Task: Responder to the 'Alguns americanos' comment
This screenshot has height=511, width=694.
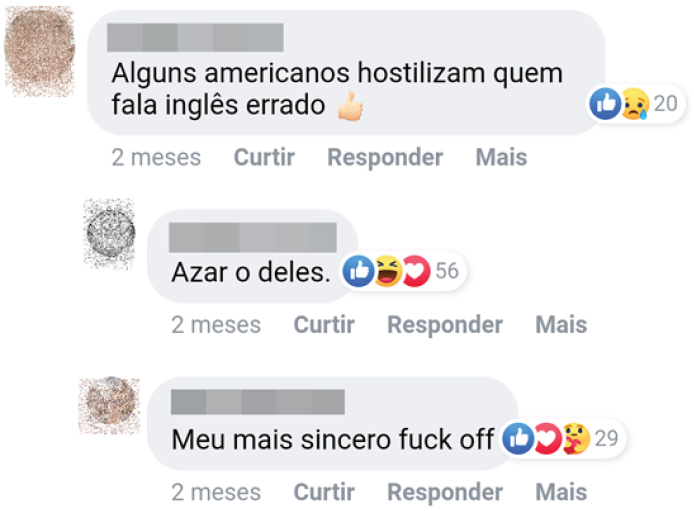Action: point(385,157)
